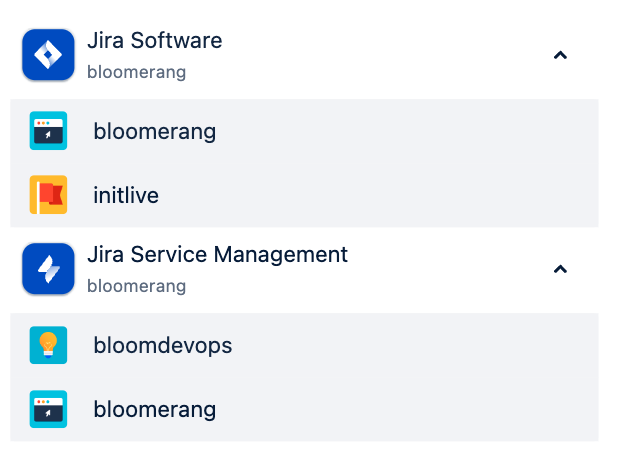Open the initlive project label
622x452 pixels.
pyautogui.click(x=126, y=195)
